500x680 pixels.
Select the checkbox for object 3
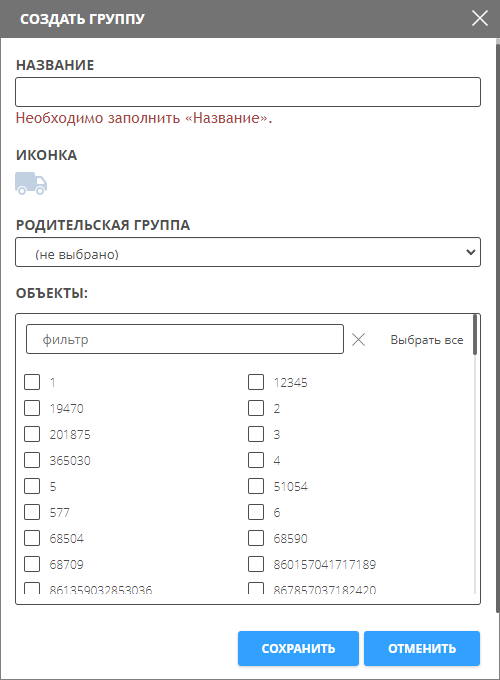[256, 434]
